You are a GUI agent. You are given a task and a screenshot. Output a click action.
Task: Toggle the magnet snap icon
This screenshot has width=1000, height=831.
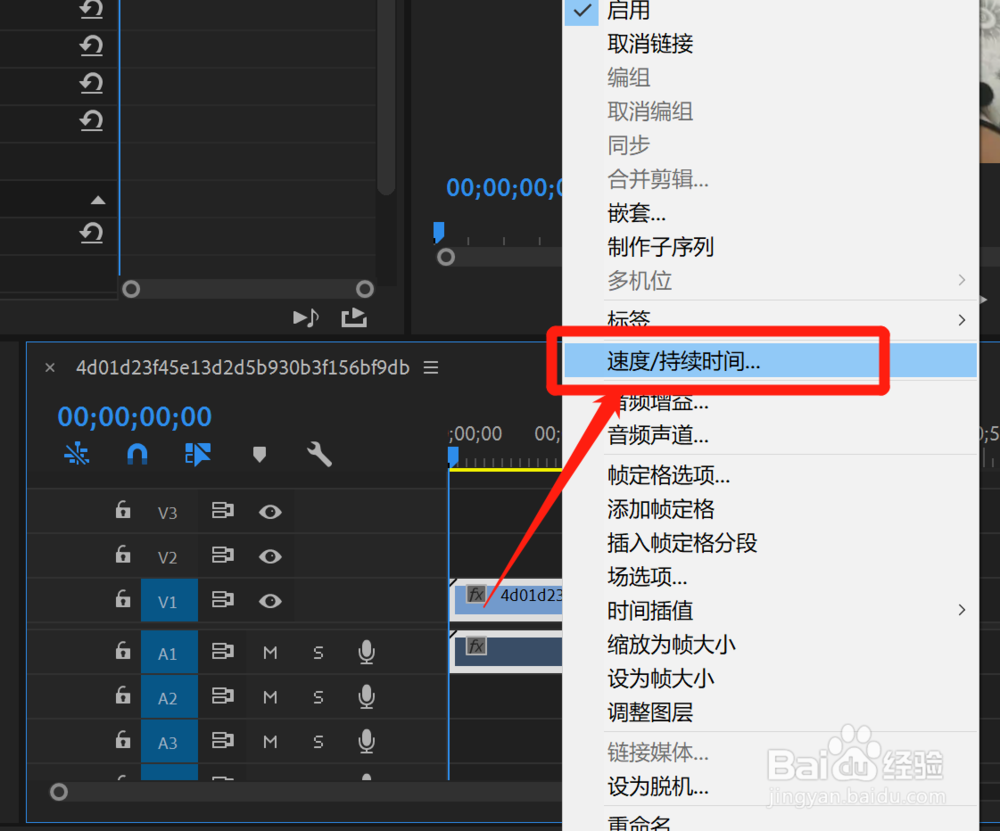[x=137, y=453]
